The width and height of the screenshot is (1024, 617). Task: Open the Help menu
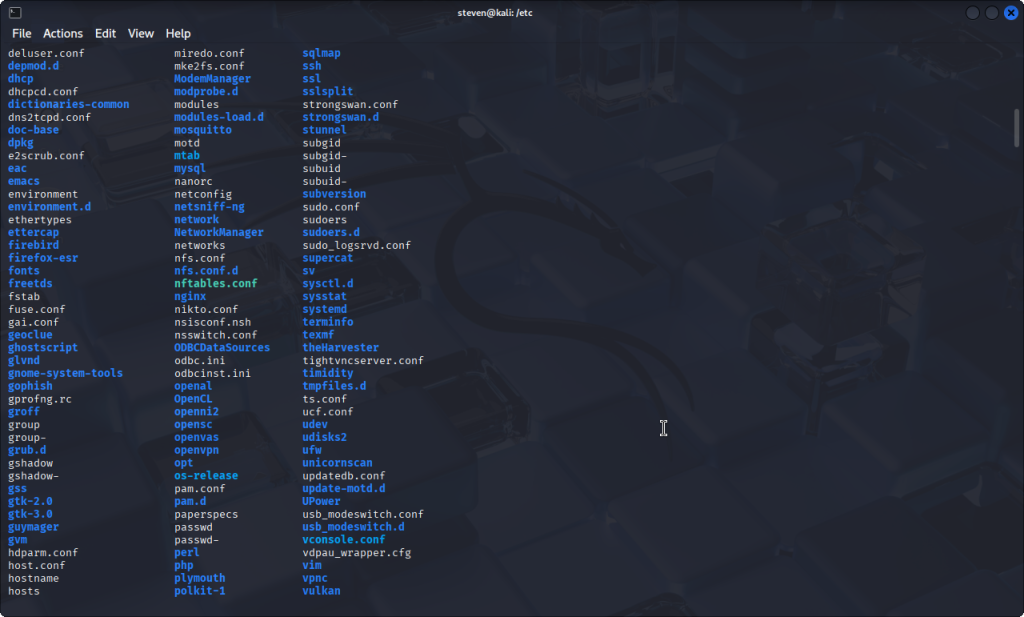pyautogui.click(x=178, y=33)
